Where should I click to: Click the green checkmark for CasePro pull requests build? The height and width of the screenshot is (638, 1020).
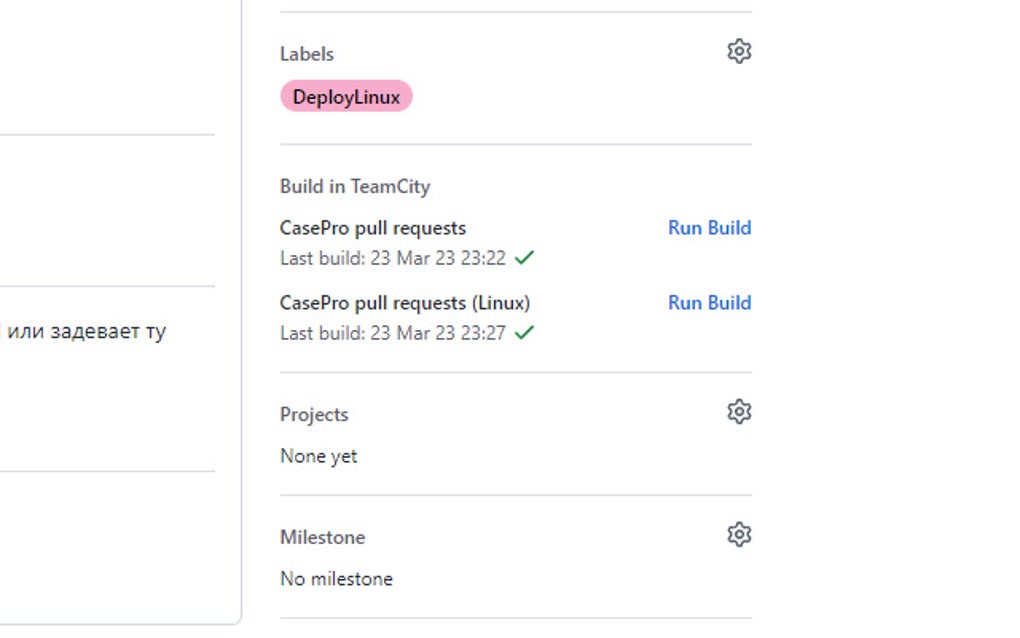pyautogui.click(x=525, y=257)
